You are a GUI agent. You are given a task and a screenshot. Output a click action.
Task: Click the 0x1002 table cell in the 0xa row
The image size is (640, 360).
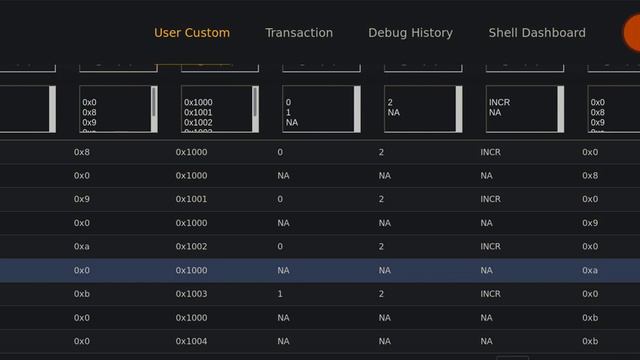tap(191, 247)
